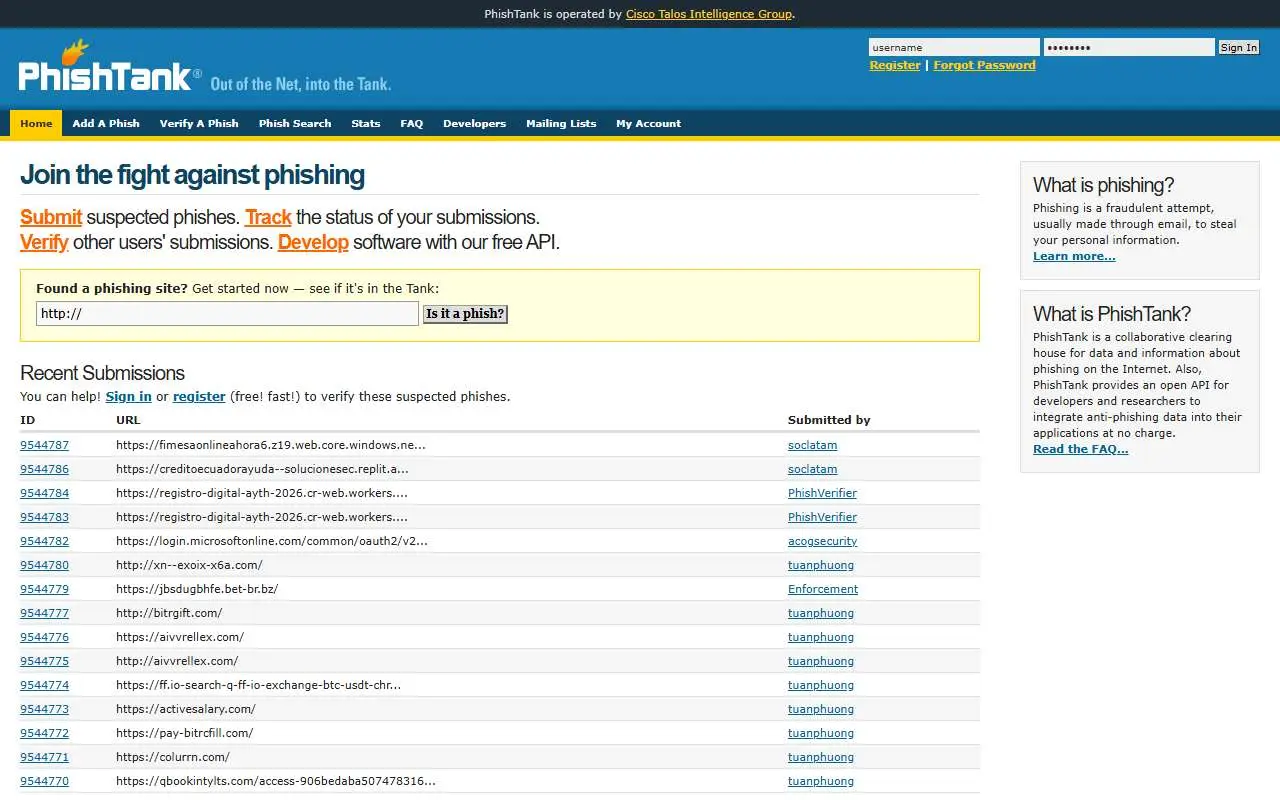Open acogsecurity submitter profile
This screenshot has width=1280, height=800.
click(x=822, y=541)
